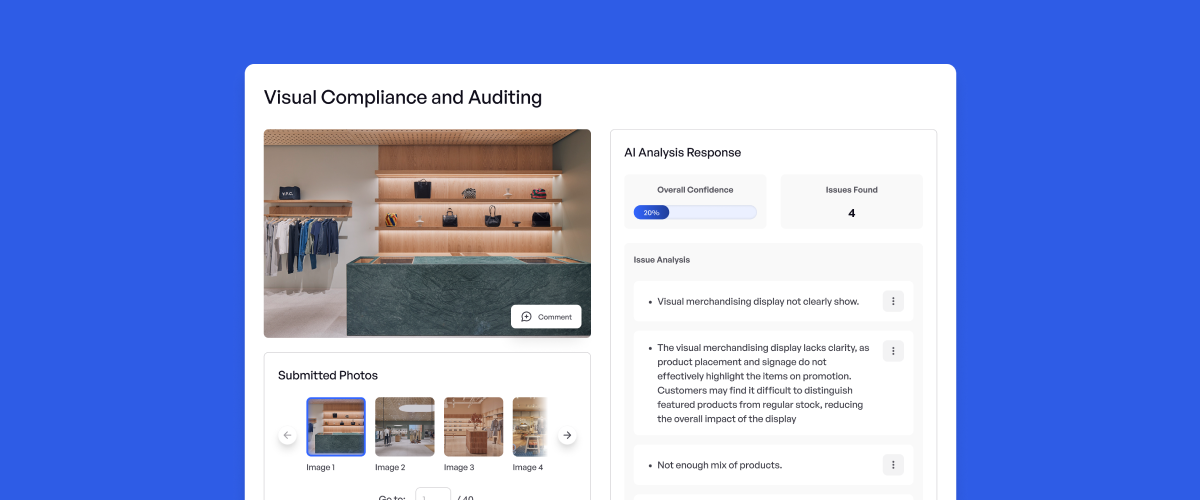Click the 20% confidence value
Viewport: 1200px width, 500px height.
(x=651, y=213)
